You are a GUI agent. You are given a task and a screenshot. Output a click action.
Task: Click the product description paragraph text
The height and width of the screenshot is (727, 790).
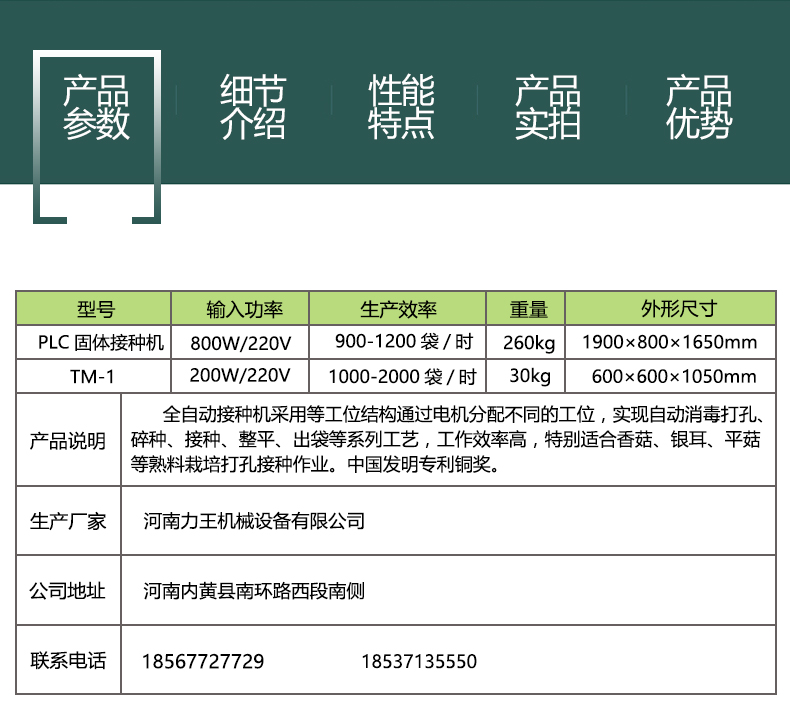pos(447,440)
